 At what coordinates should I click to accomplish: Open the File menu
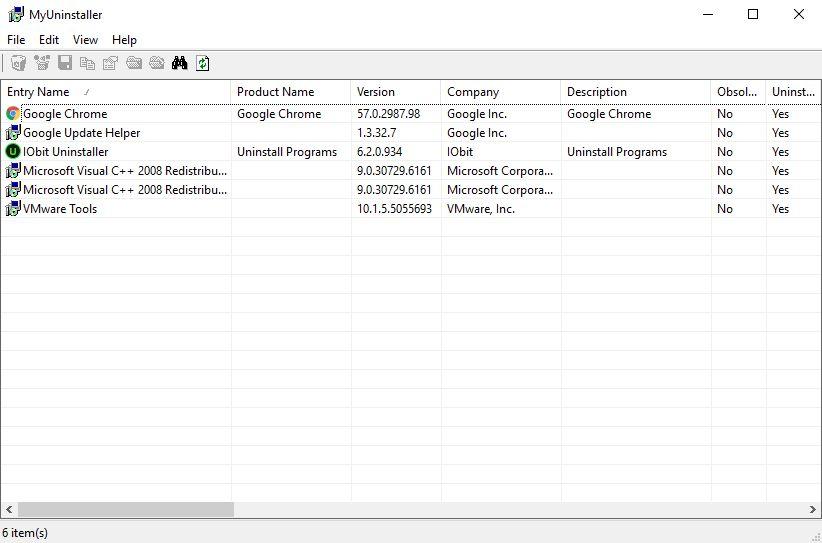[x=16, y=40]
